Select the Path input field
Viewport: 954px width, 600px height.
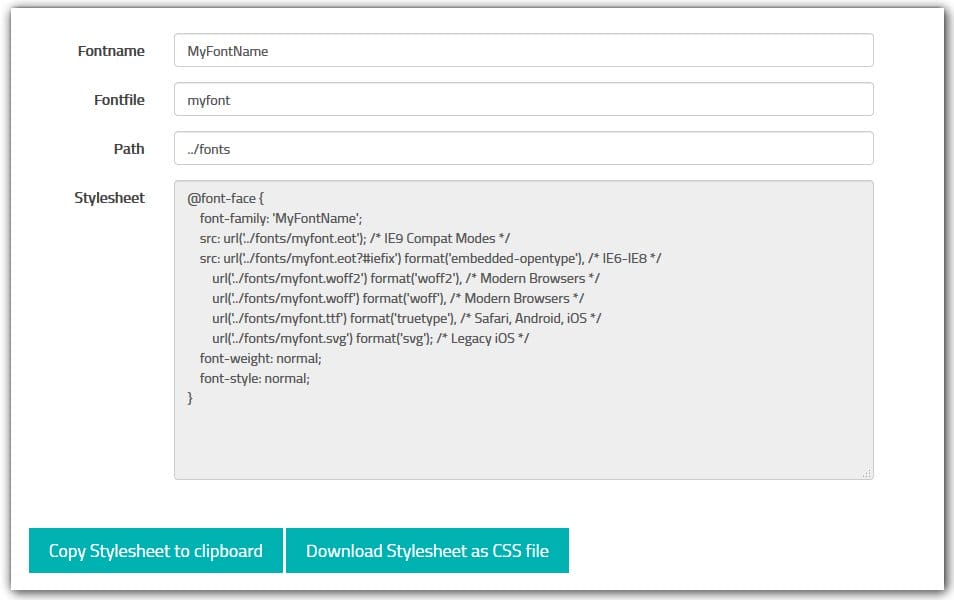[x=523, y=149]
